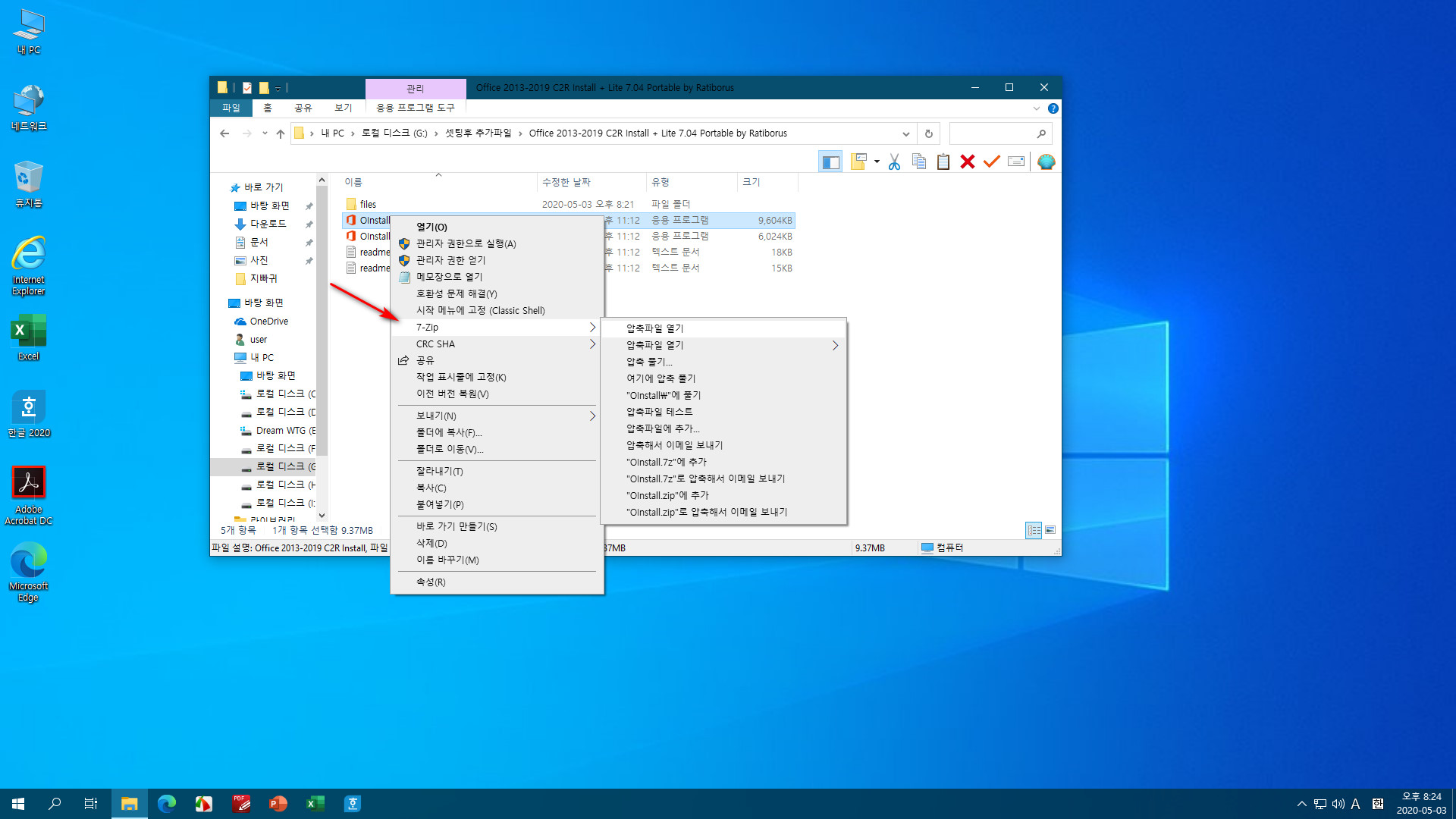This screenshot has width=1456, height=819.
Task: Open the Edge browser taskbar icon
Action: tap(167, 804)
